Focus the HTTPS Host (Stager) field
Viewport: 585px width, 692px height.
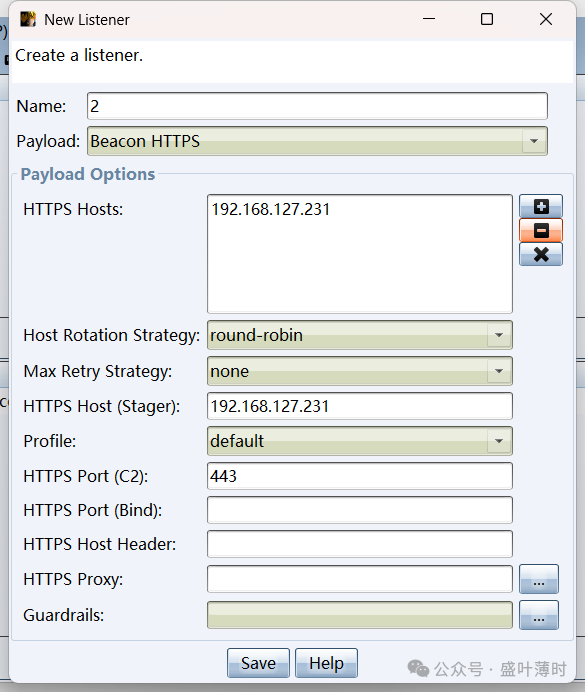click(360, 406)
